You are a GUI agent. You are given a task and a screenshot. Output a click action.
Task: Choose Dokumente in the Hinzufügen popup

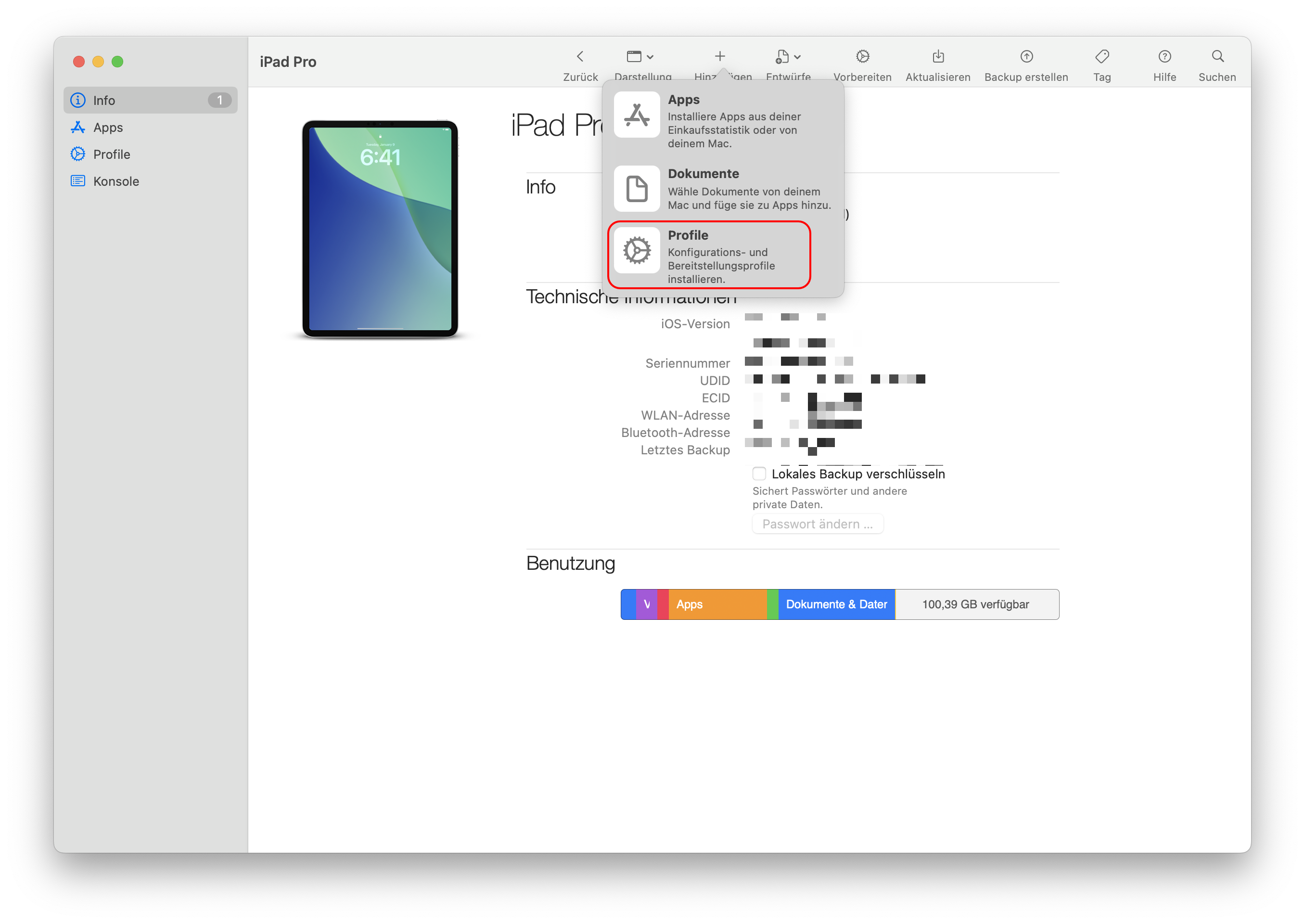click(x=722, y=189)
